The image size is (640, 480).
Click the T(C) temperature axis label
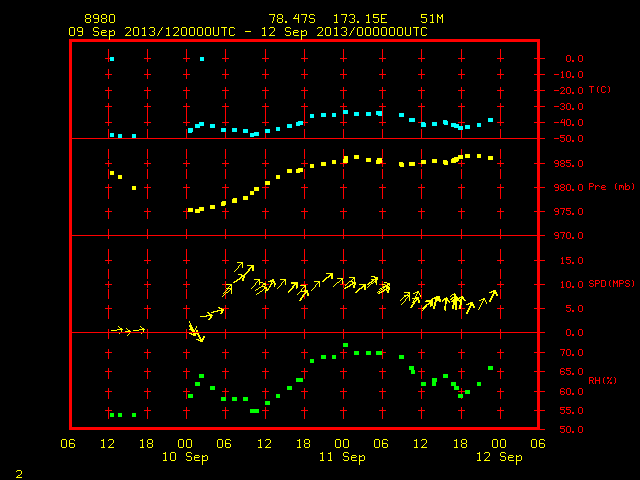point(600,90)
